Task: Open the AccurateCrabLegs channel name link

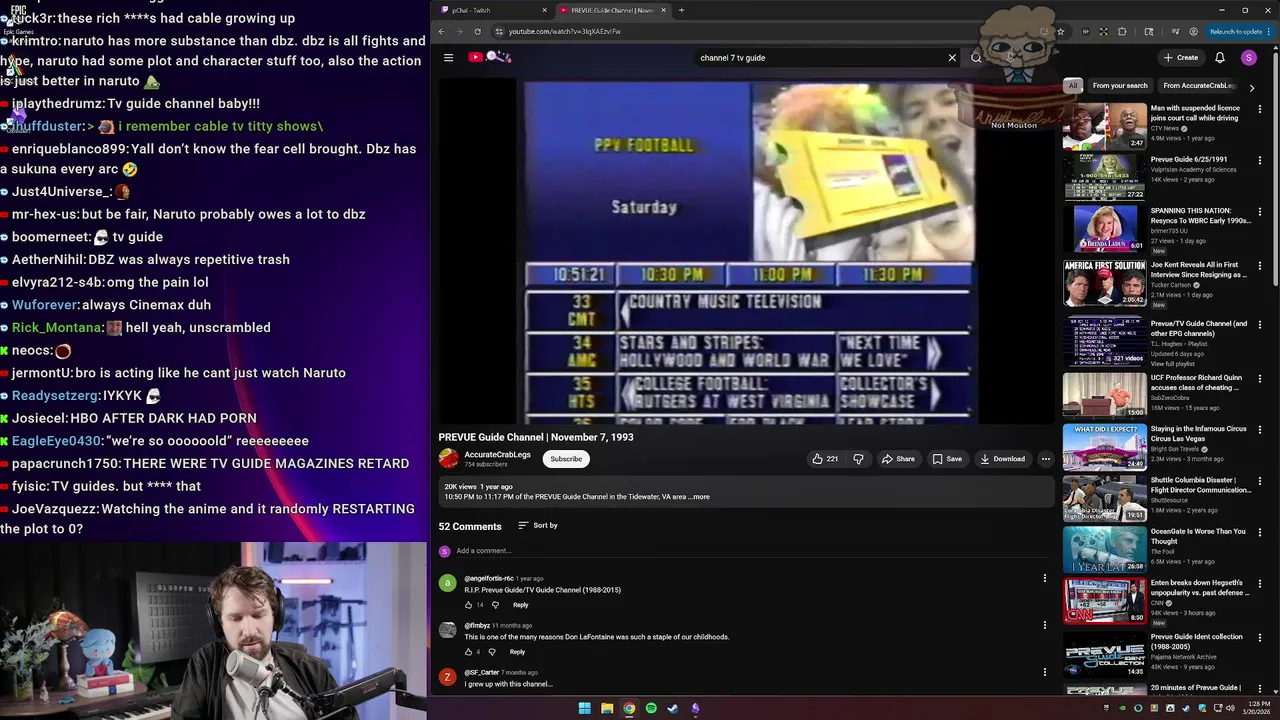Action: coord(497,455)
